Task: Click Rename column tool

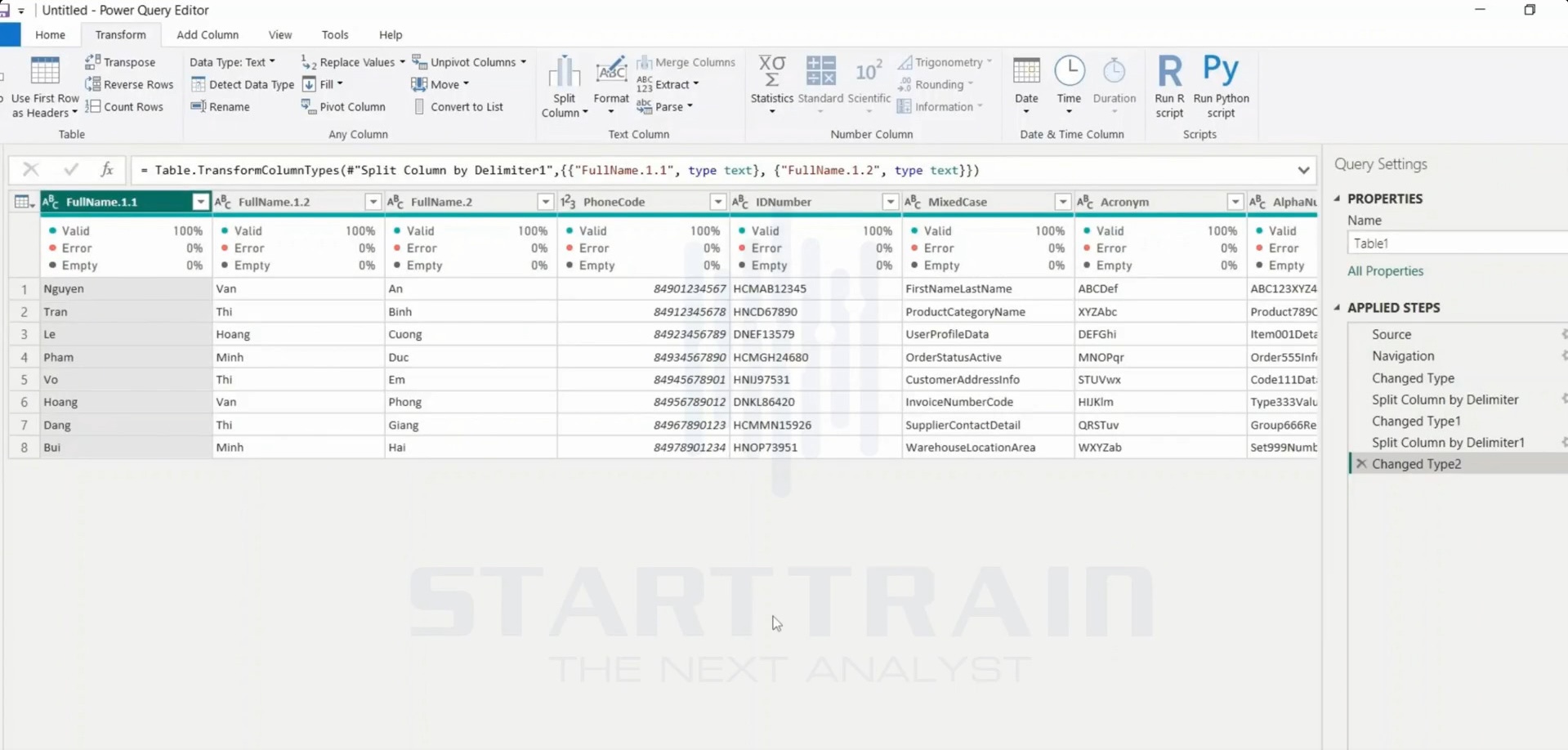Action: pos(220,106)
